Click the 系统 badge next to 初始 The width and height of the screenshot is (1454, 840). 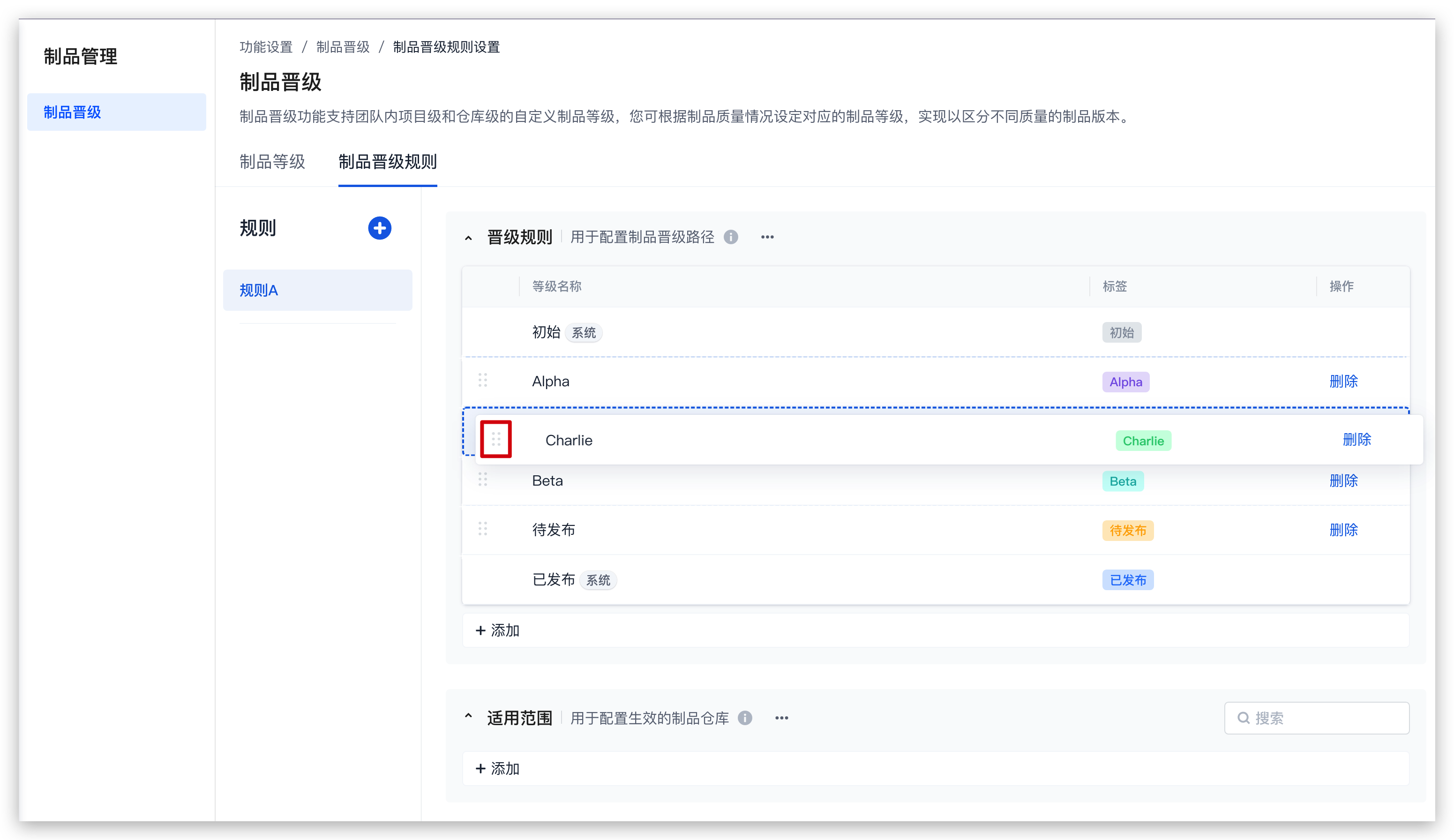[x=584, y=333]
